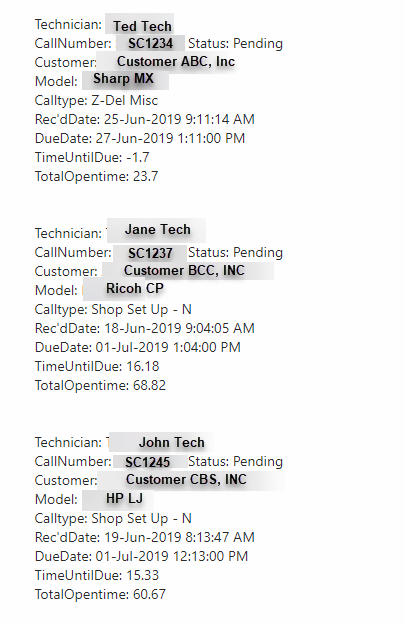Select TimeUntilDue value -1.7
The width and height of the screenshot is (405, 626).
pos(138,157)
